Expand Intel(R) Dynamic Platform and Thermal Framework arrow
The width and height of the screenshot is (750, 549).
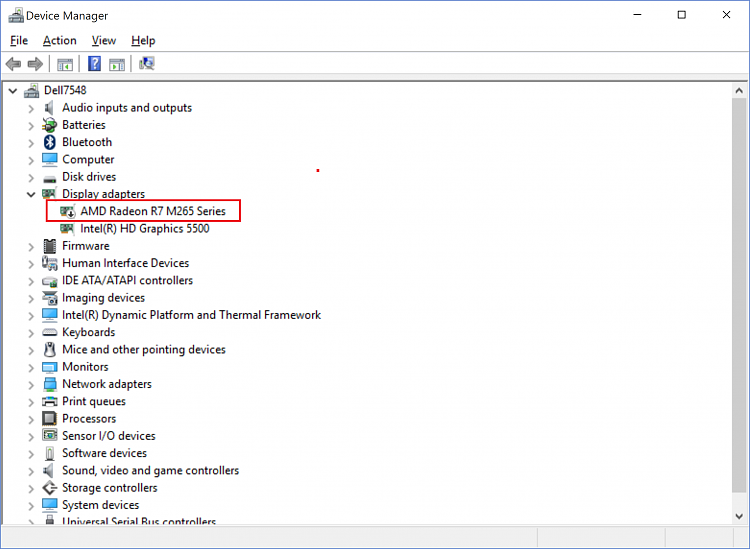click(x=31, y=316)
